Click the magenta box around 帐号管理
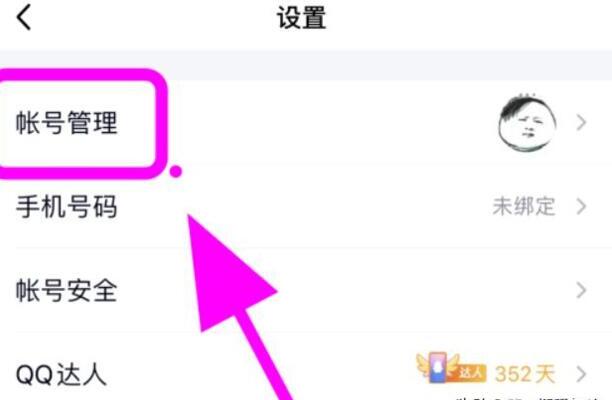This screenshot has width=612, height=400. pos(80,124)
